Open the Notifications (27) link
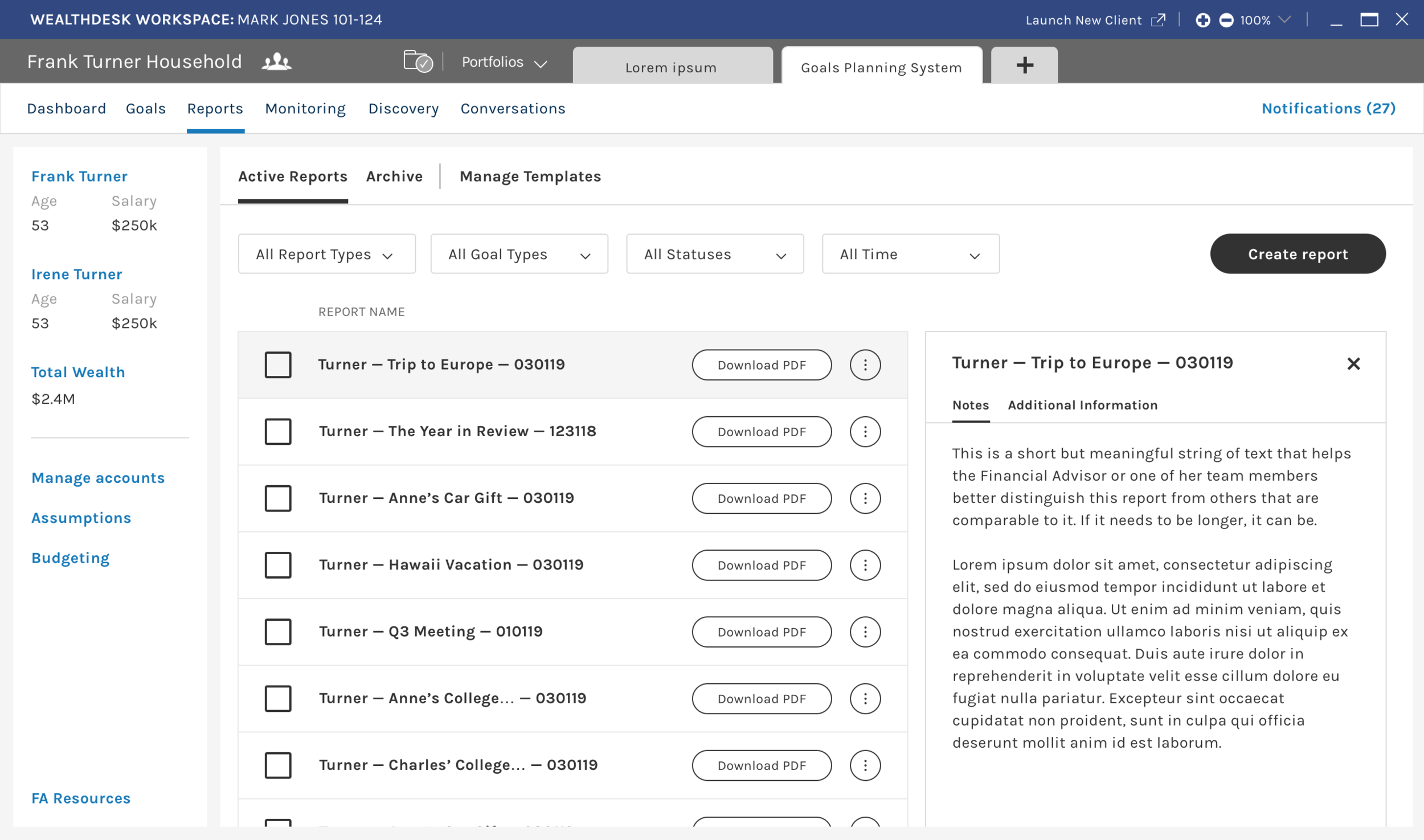This screenshot has width=1424, height=840. pyautogui.click(x=1328, y=108)
